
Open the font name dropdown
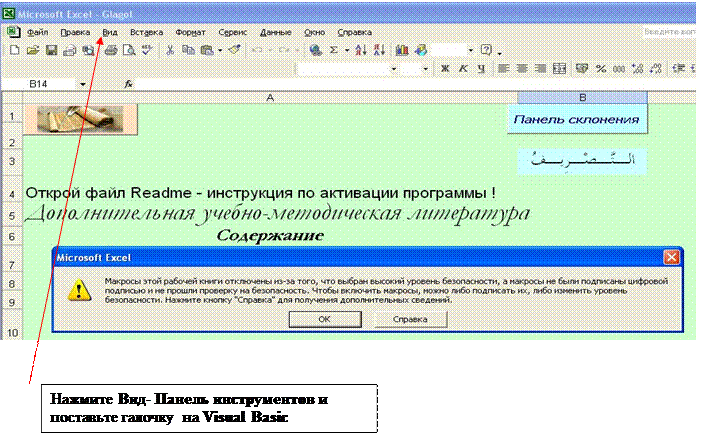point(393,69)
